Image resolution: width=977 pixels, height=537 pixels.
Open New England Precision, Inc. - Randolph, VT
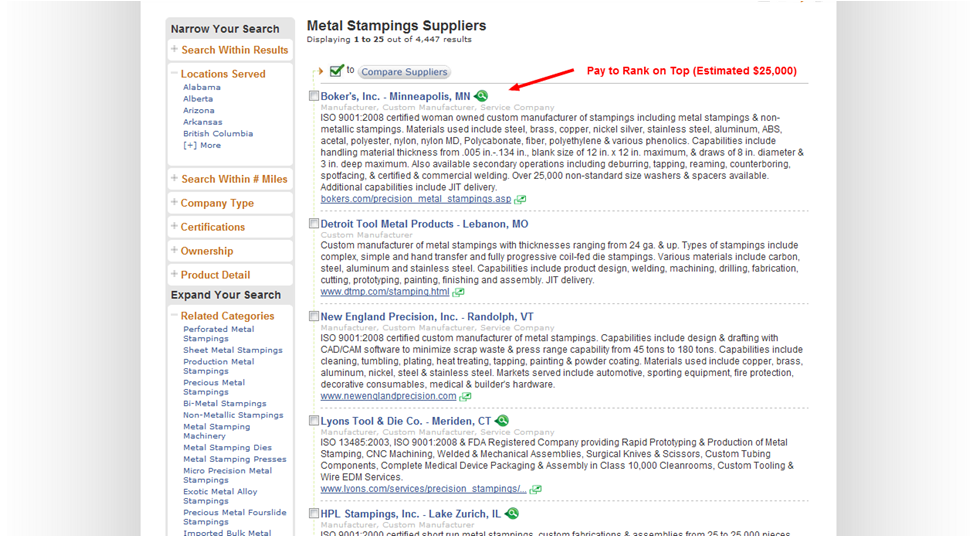click(427, 317)
